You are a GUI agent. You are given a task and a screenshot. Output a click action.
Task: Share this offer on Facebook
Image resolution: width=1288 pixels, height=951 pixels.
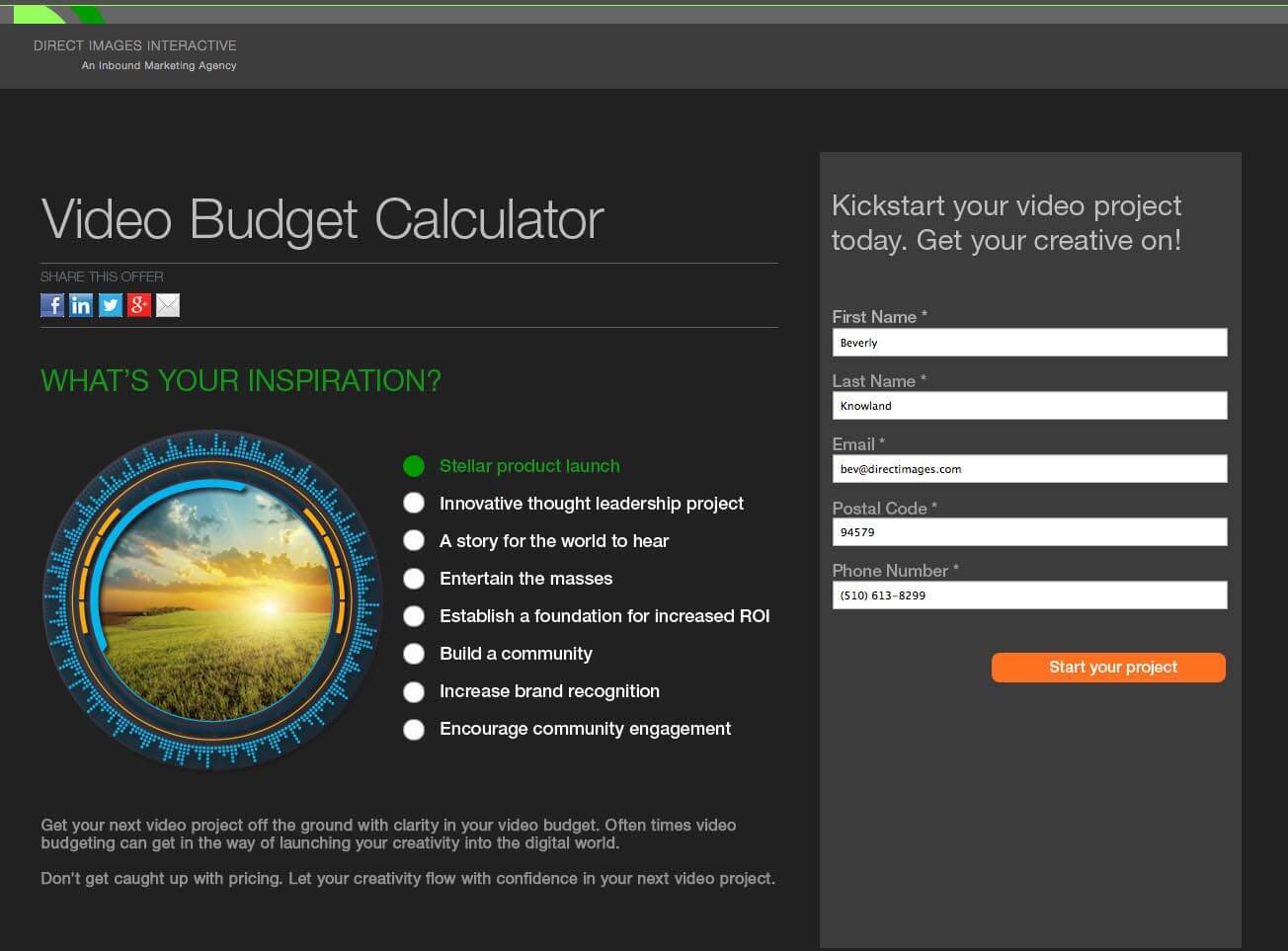[x=52, y=305]
